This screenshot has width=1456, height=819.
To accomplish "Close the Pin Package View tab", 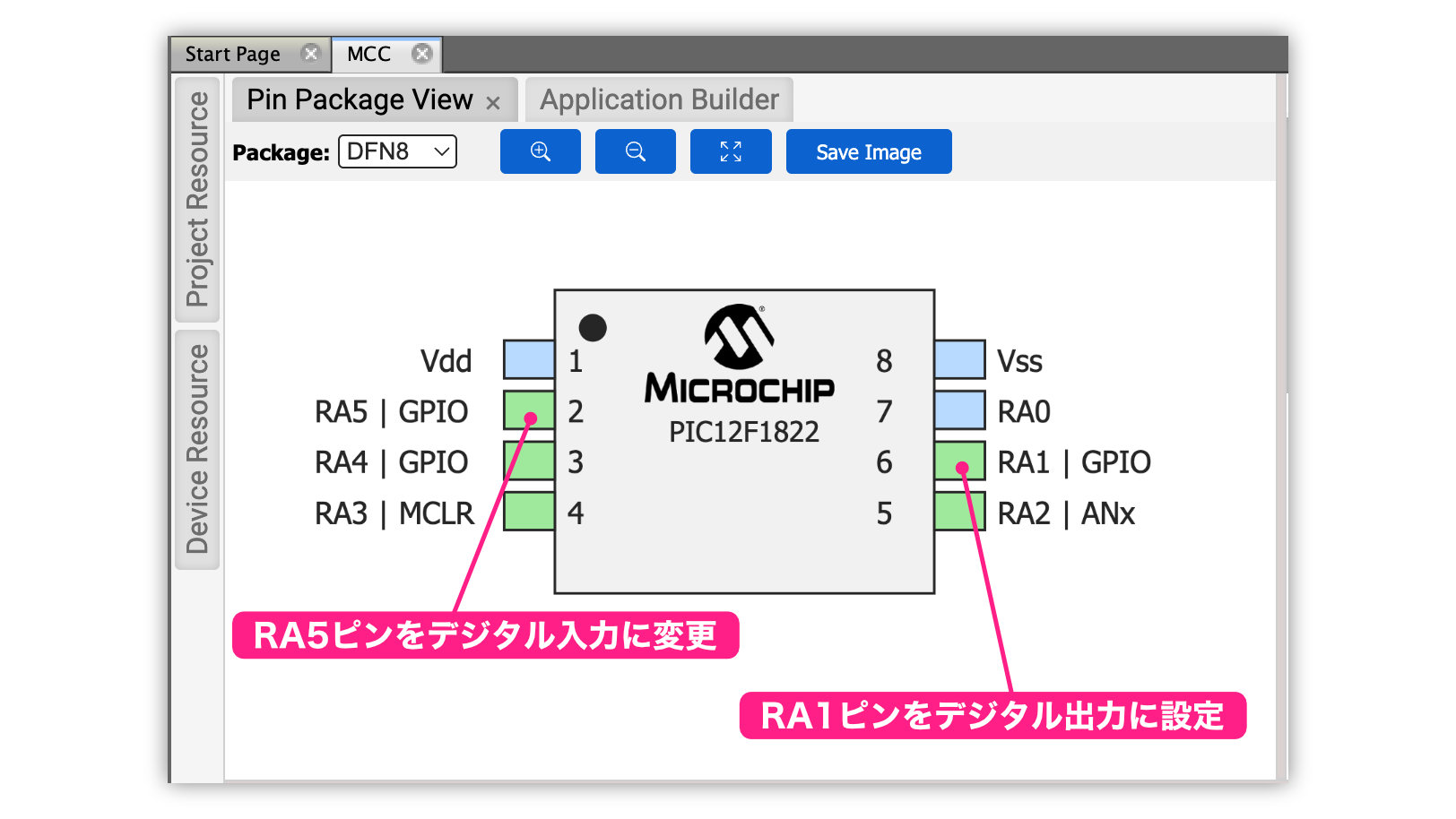I will (x=493, y=103).
